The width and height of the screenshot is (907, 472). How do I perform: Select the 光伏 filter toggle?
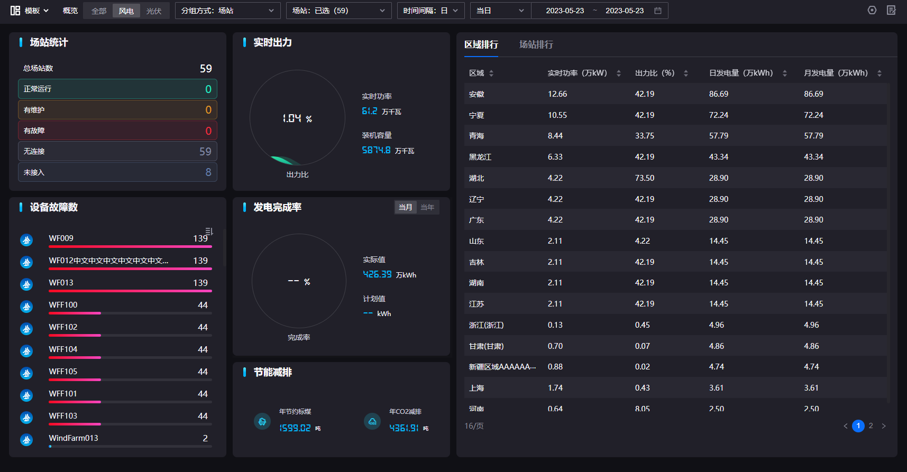pyautogui.click(x=153, y=11)
